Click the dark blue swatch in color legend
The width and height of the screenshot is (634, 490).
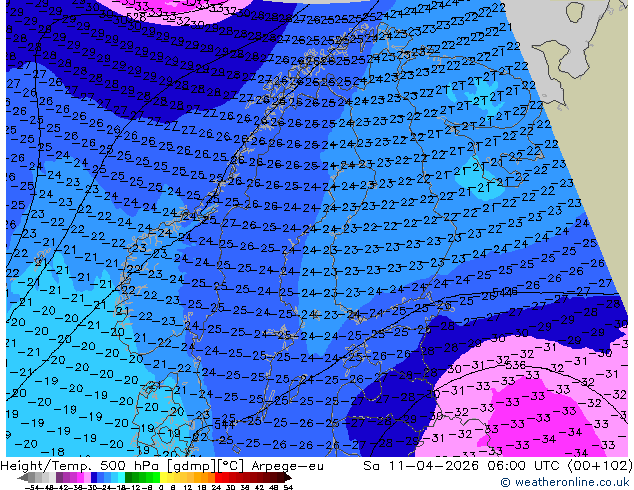94,477
